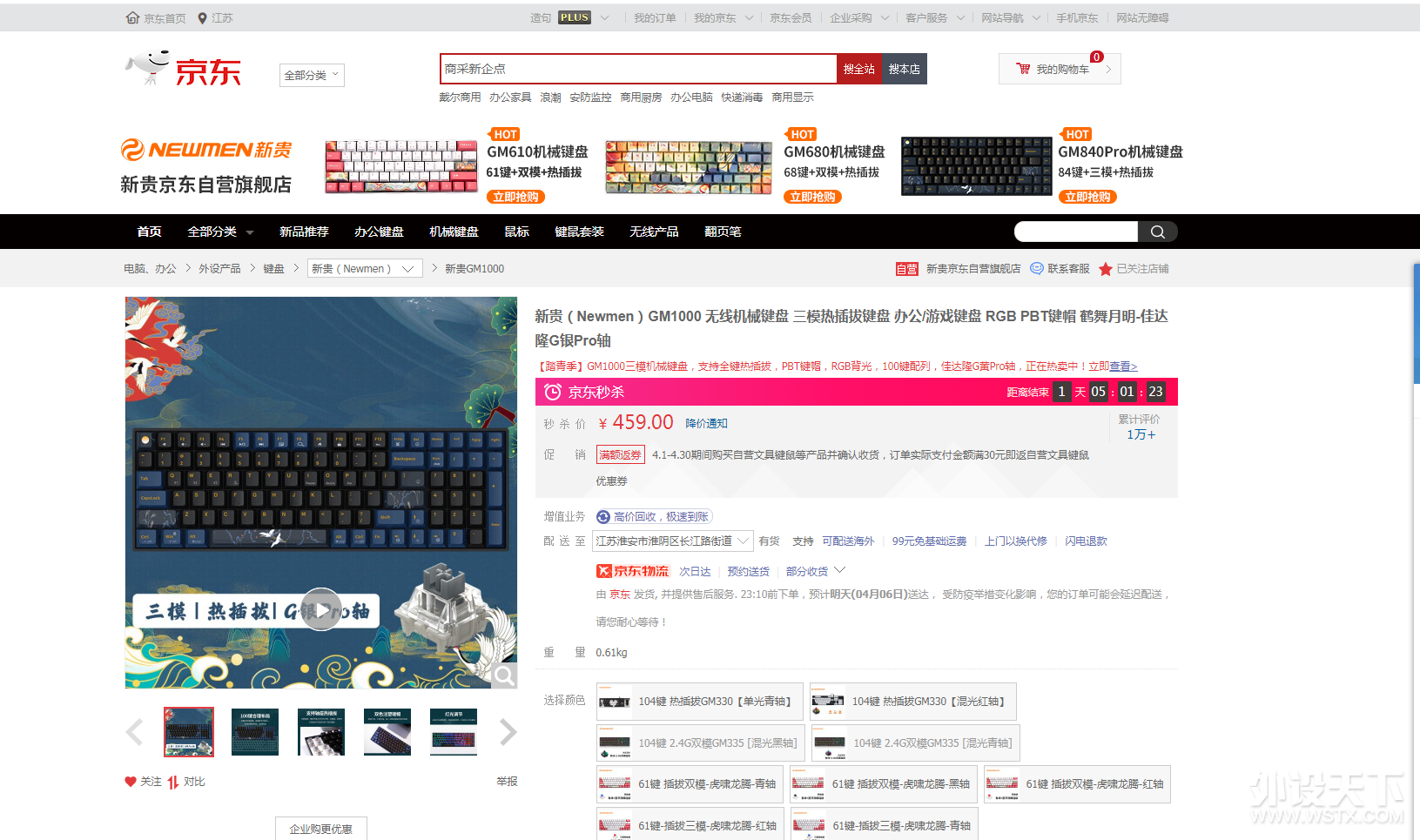
Task: Click the 高价回收 recycle icon
Action: click(603, 517)
